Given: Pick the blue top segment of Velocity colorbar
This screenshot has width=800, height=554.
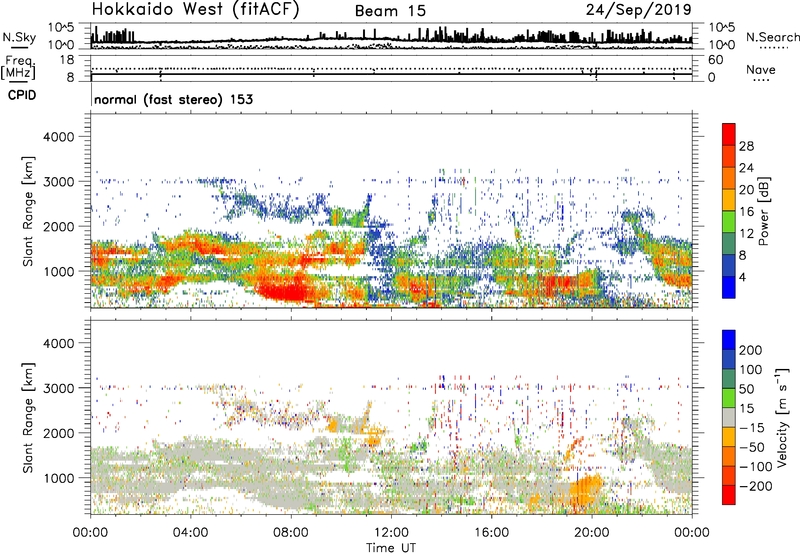Looking at the screenshot, I should 729,340.
